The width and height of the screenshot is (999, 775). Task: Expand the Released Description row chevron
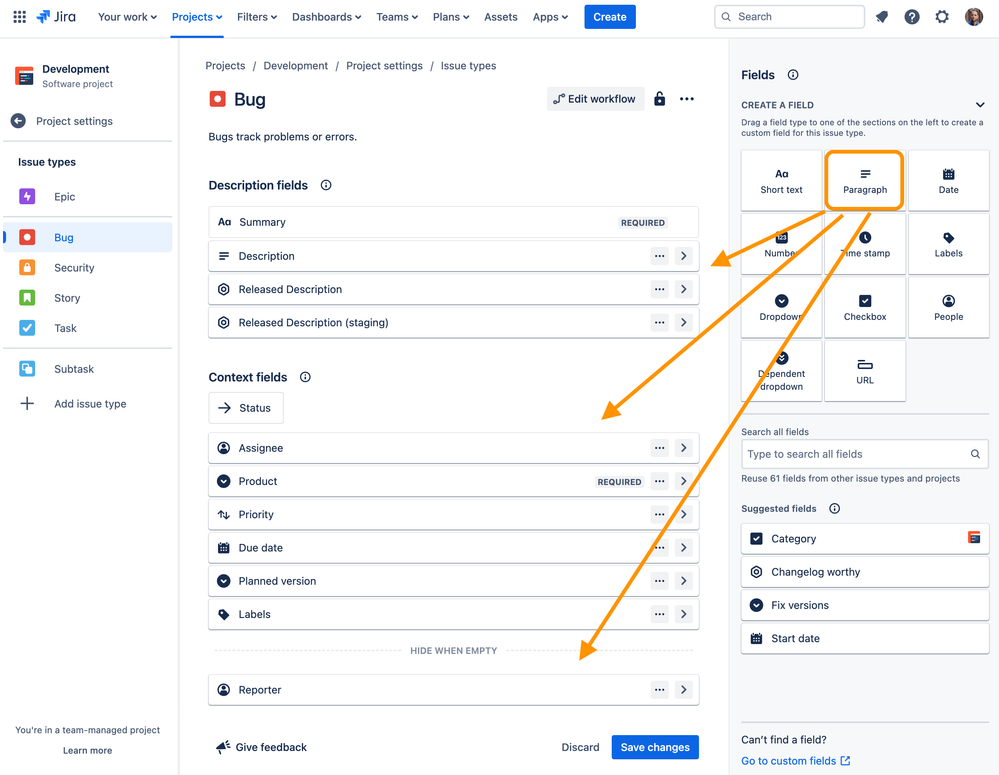[x=684, y=289]
